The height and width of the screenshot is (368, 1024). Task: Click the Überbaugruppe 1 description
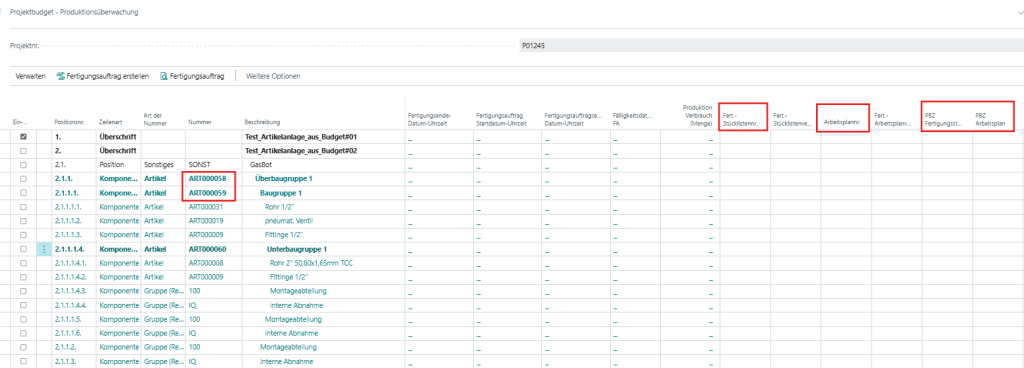(x=284, y=179)
